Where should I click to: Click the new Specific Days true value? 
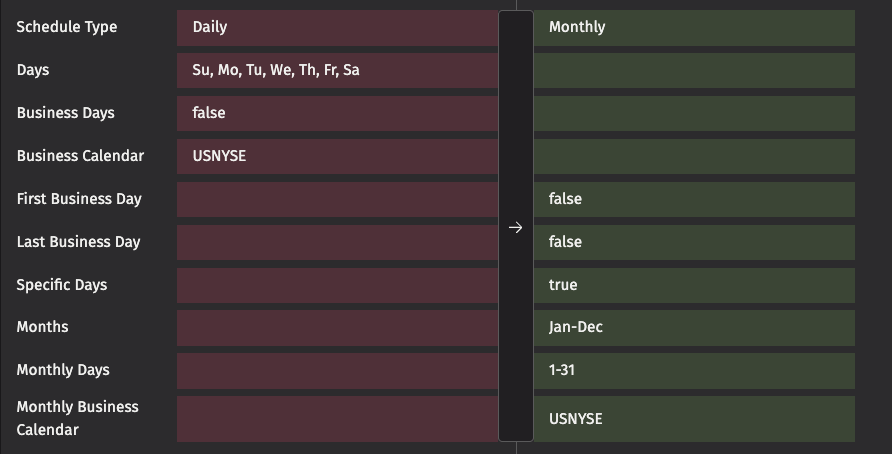point(563,285)
